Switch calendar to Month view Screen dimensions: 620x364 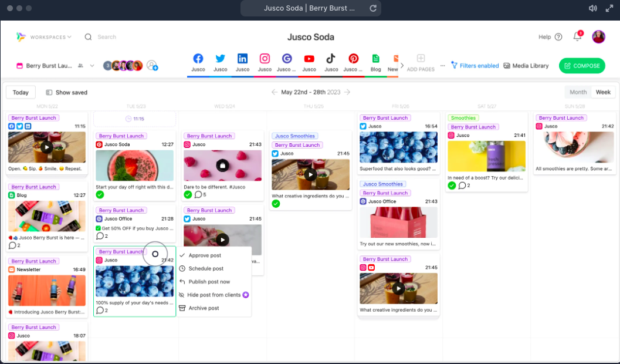pyautogui.click(x=578, y=92)
